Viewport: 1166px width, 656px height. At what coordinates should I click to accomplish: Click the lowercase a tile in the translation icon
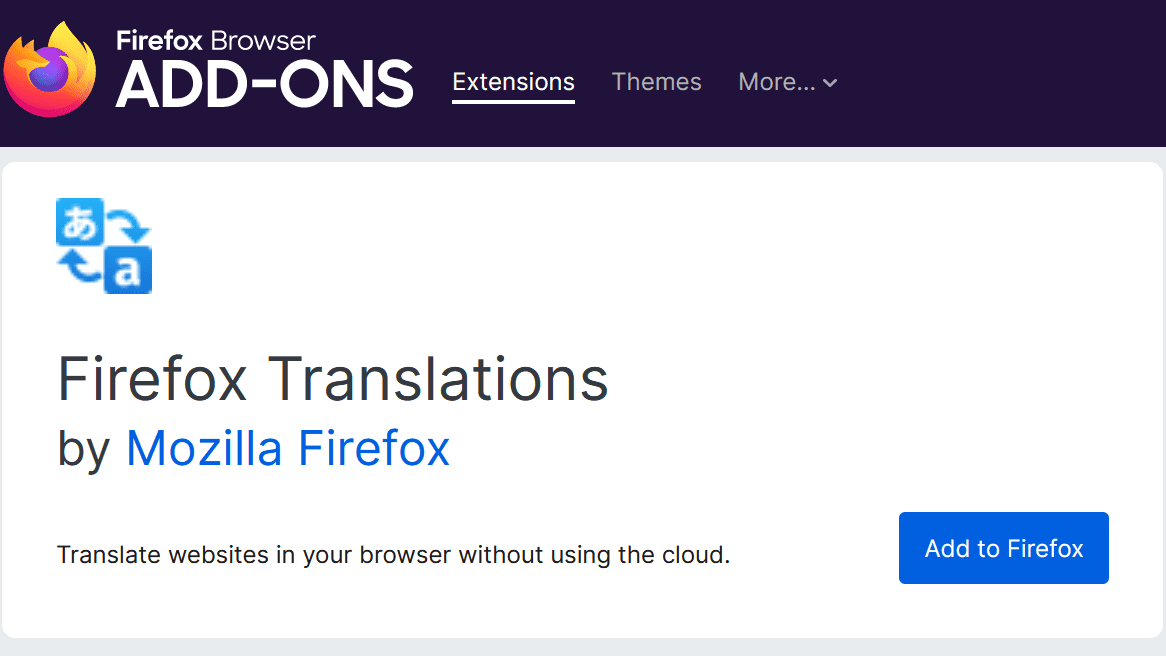click(x=128, y=270)
